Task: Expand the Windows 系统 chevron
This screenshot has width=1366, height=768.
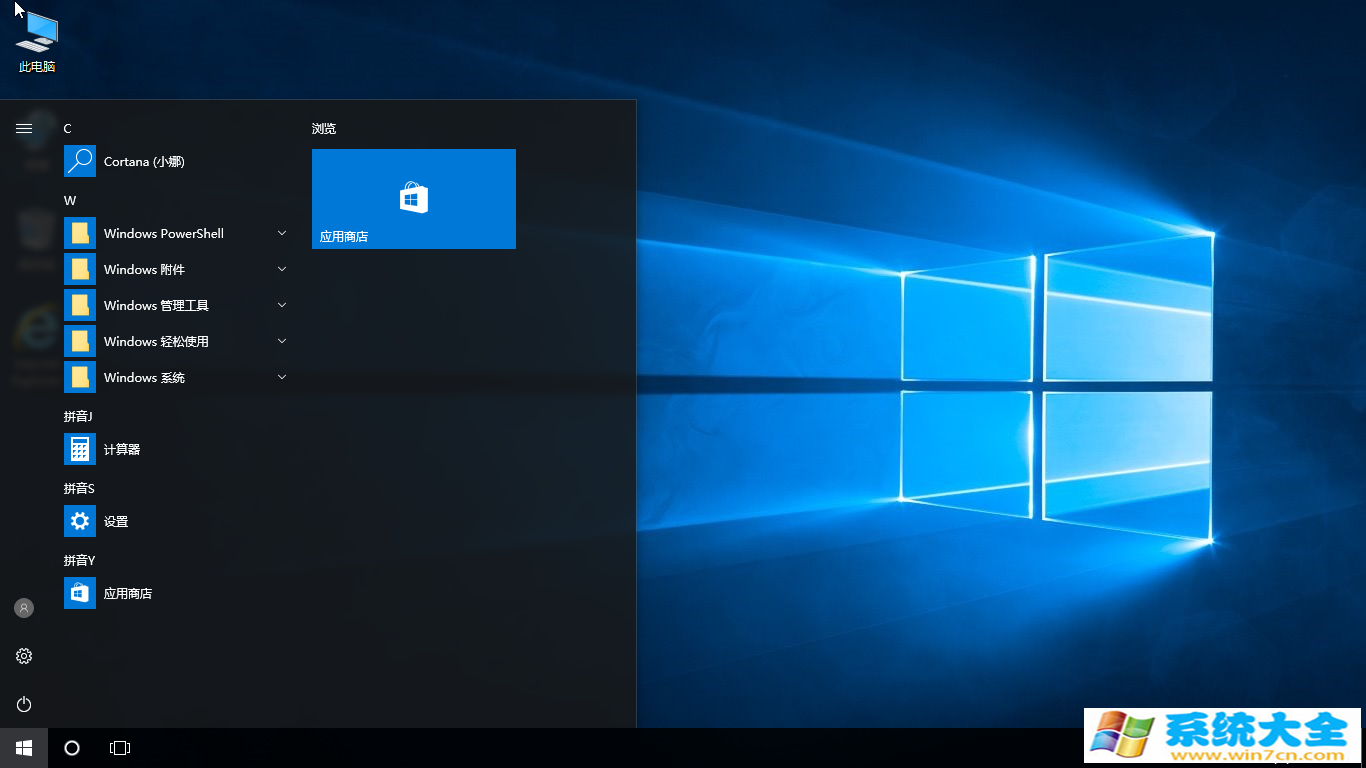Action: (x=282, y=377)
